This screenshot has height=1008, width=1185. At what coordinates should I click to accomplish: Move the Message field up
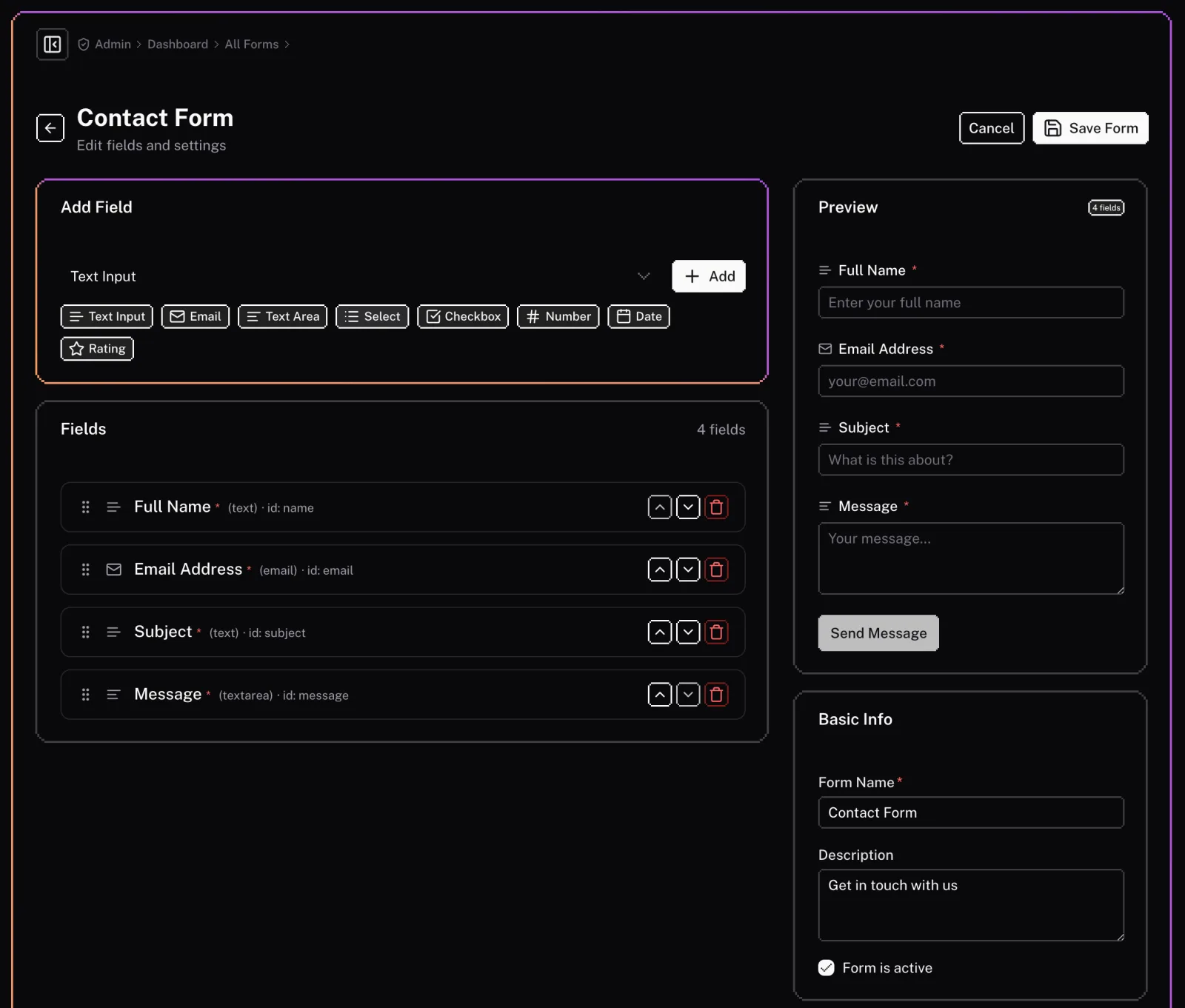point(660,695)
